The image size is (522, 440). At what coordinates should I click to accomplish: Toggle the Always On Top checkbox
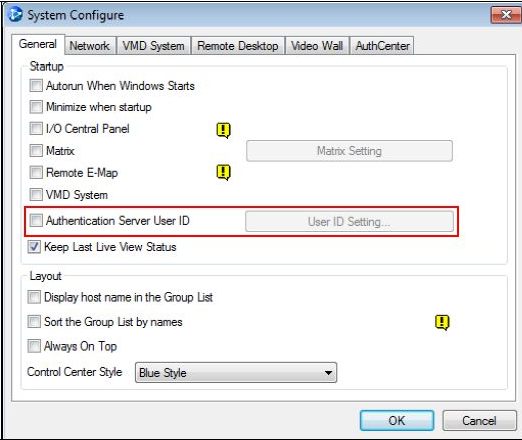[x=34, y=346]
